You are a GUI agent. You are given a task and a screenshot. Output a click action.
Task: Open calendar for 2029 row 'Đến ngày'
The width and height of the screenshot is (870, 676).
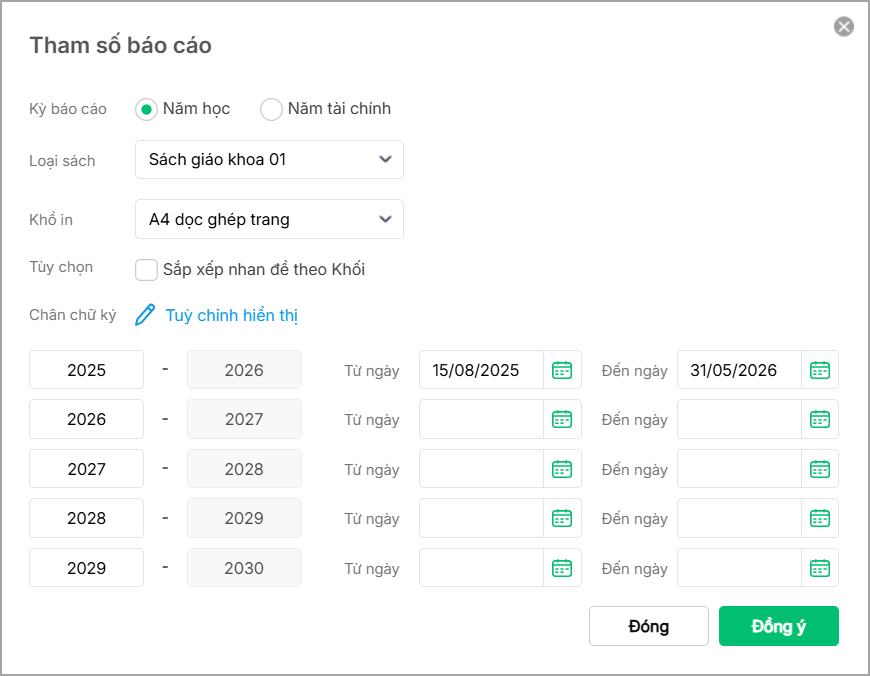tap(820, 568)
